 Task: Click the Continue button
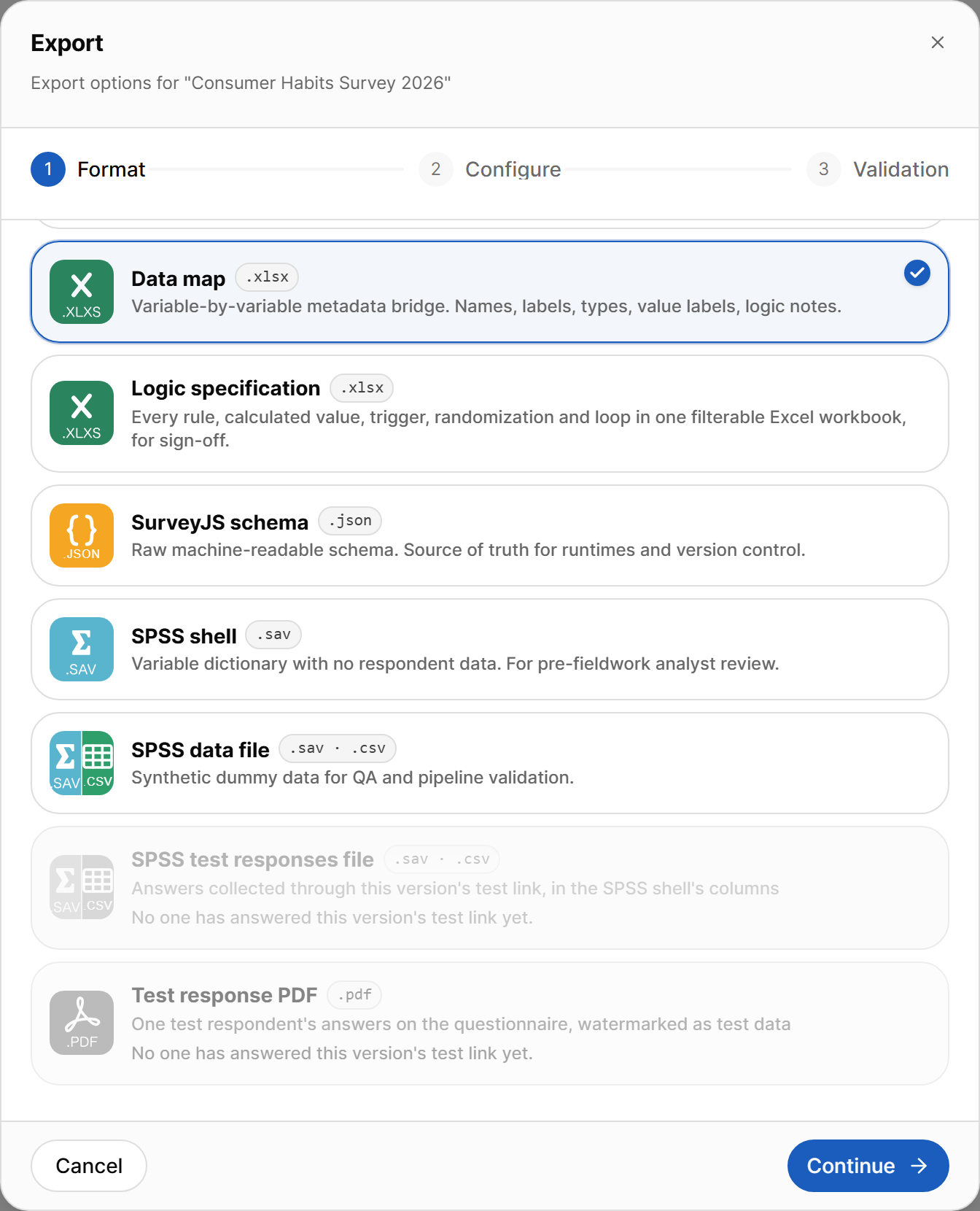(x=868, y=1166)
